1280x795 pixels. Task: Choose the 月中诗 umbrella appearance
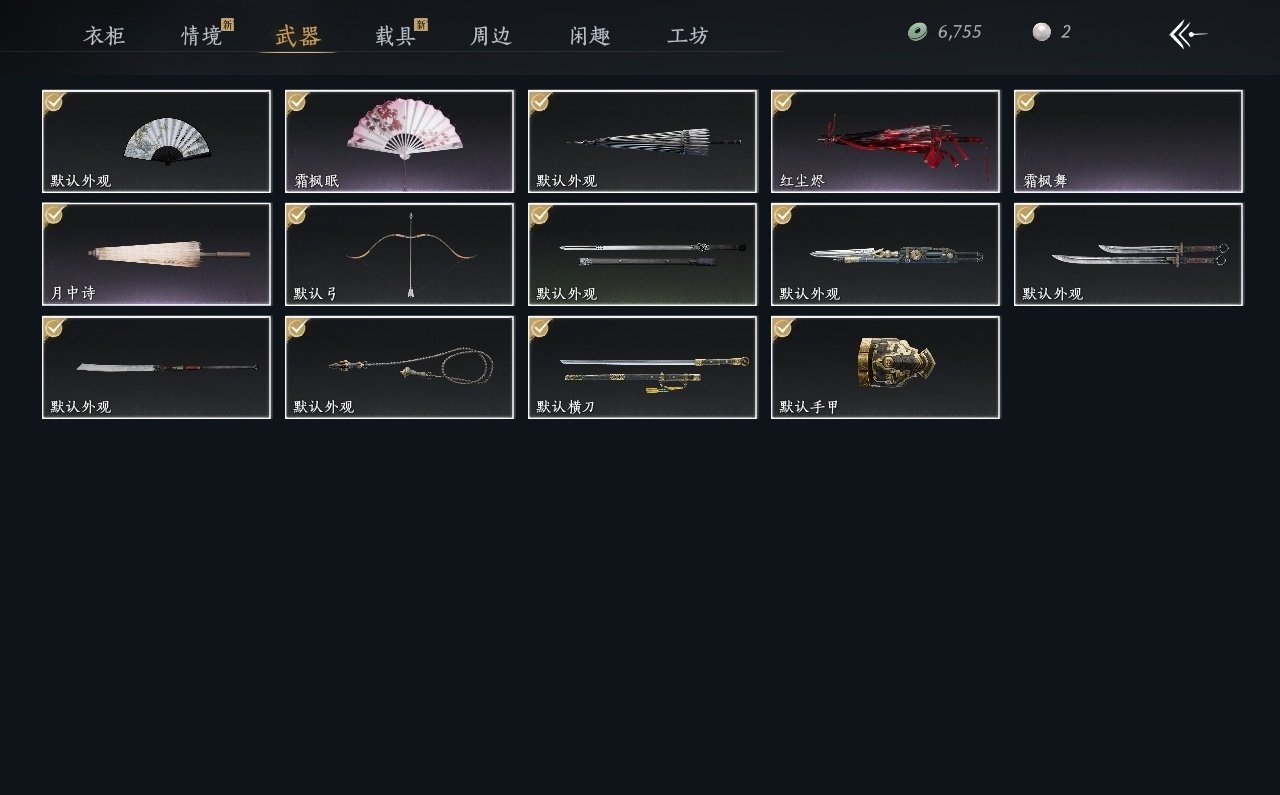coord(156,254)
